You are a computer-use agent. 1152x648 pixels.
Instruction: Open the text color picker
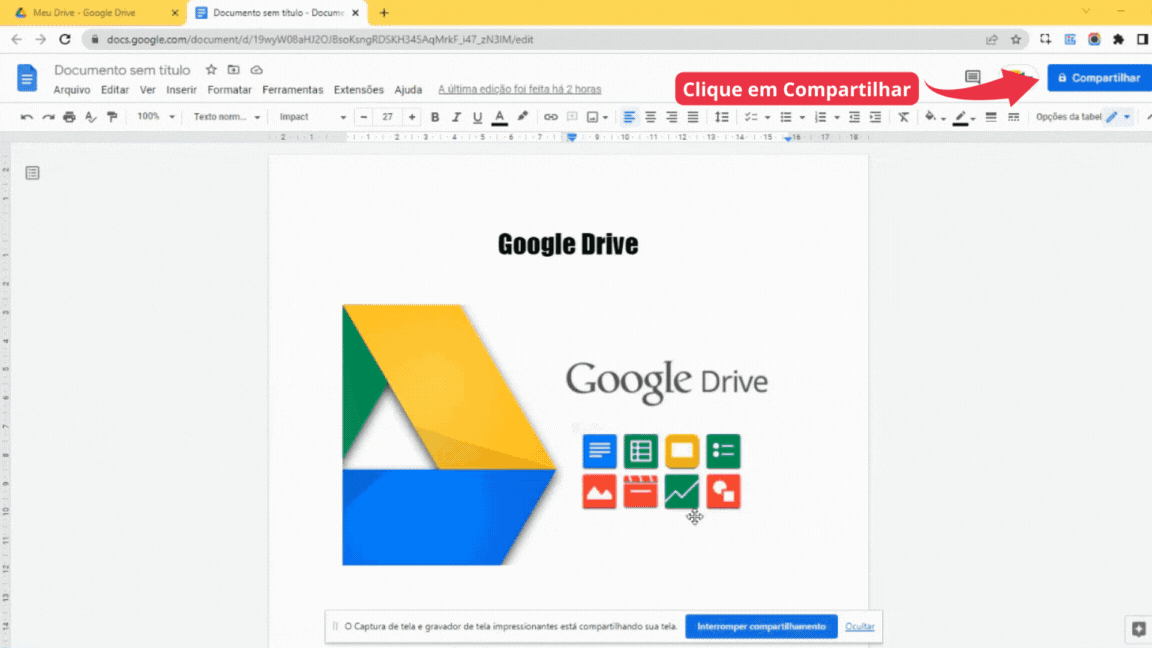[499, 117]
